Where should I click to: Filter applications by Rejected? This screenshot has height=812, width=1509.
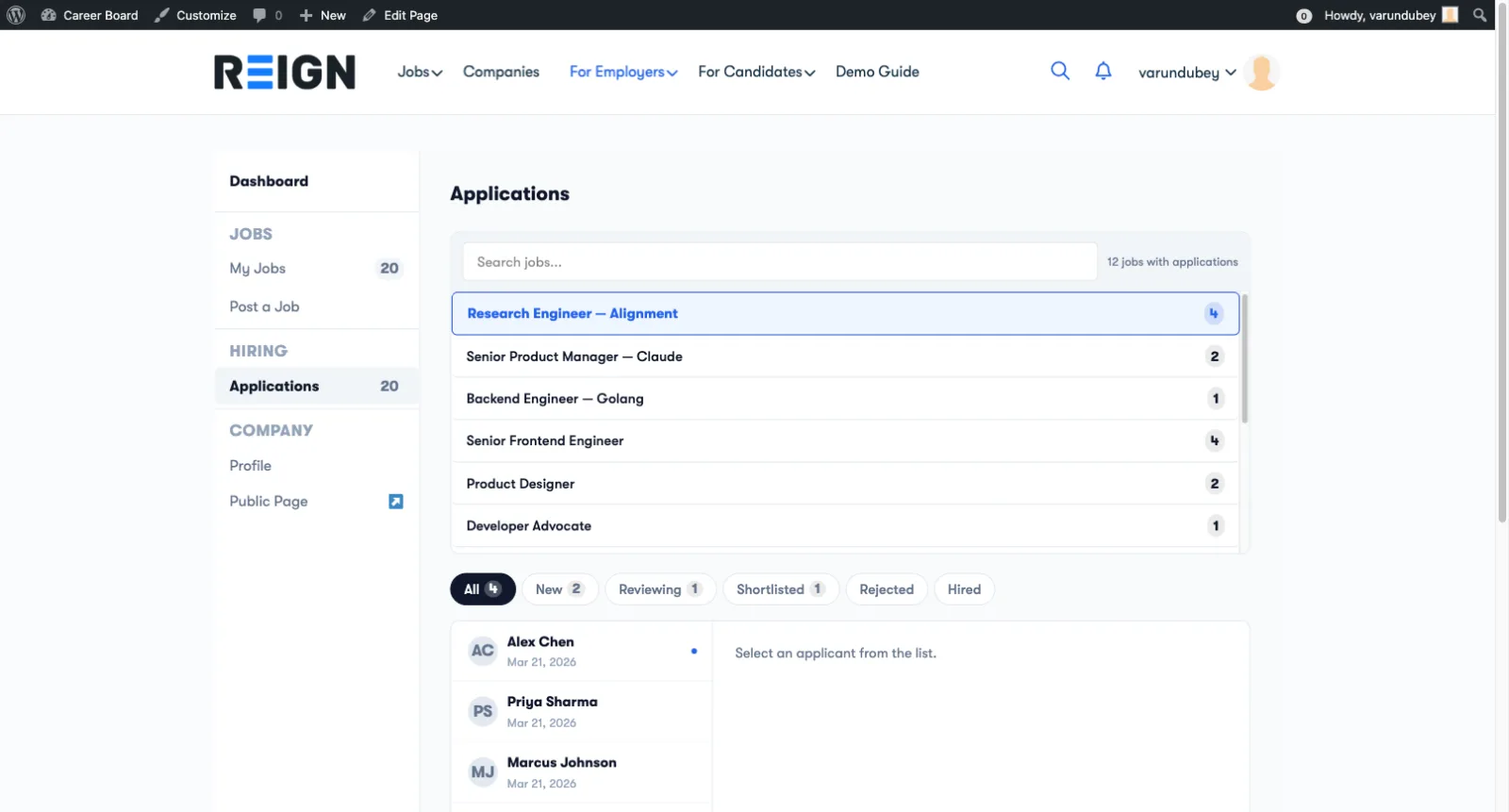[x=887, y=589]
